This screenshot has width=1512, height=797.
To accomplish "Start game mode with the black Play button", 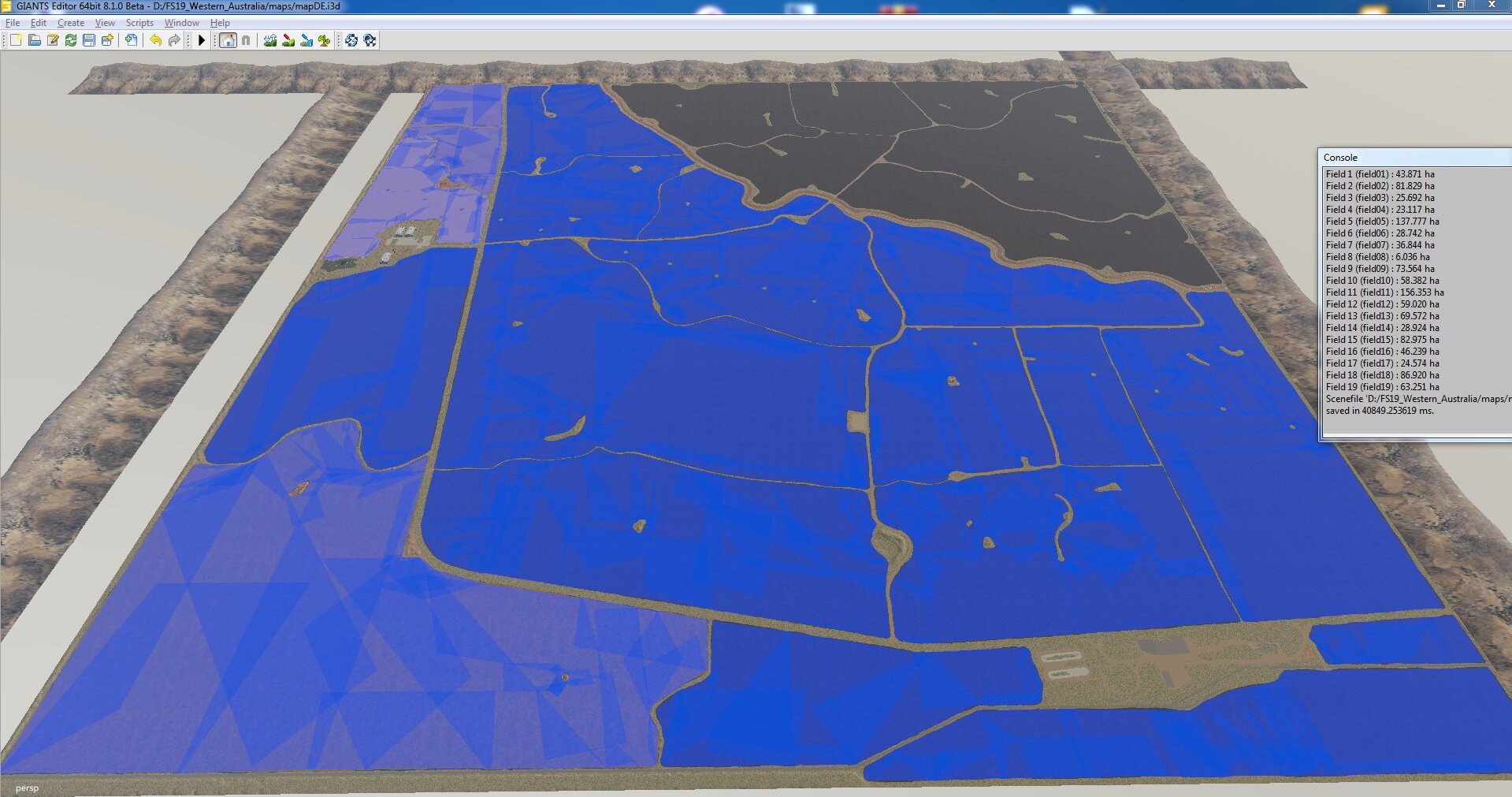I will point(202,40).
